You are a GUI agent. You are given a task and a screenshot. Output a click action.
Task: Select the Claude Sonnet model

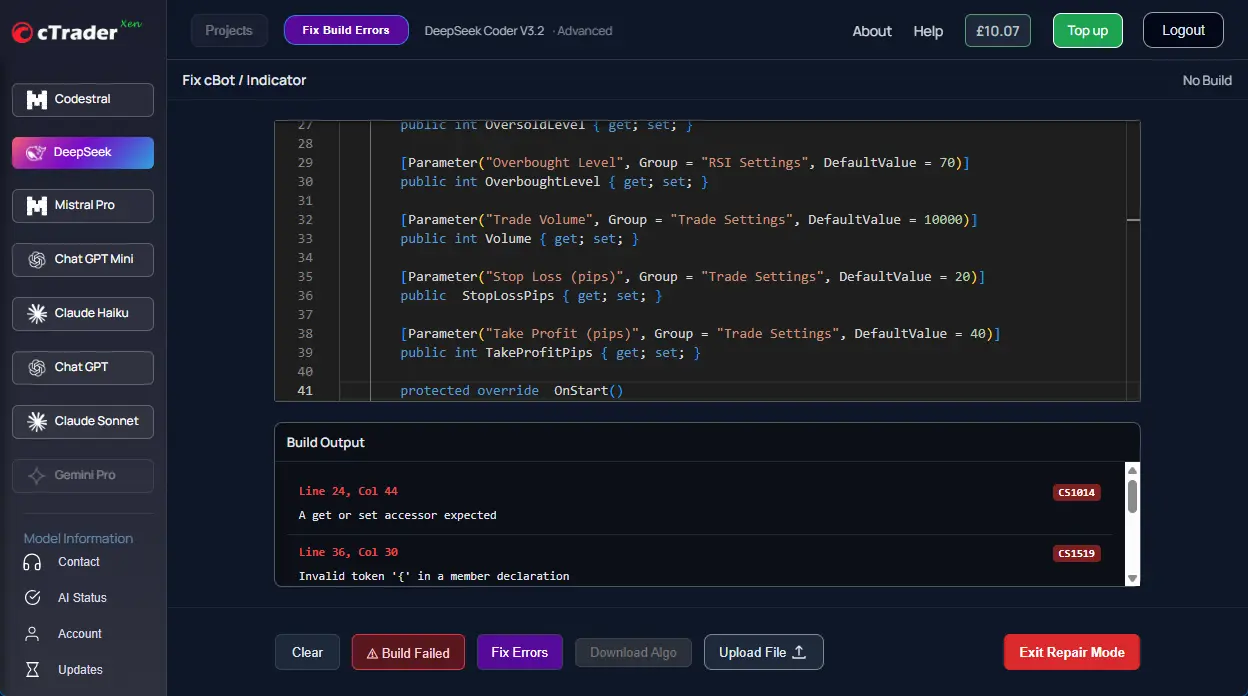pos(82,421)
